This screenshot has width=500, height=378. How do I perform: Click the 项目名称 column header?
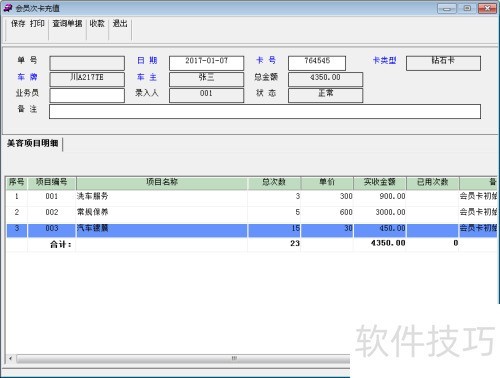coord(162,183)
